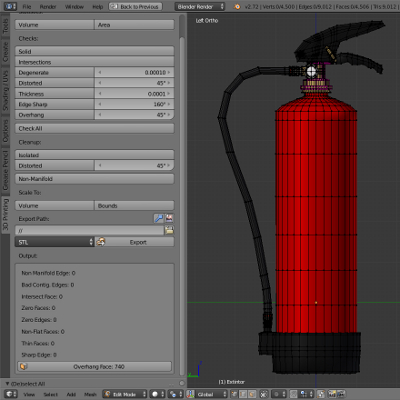Click Area statistics button
The width and height of the screenshot is (400, 400).
[134, 25]
